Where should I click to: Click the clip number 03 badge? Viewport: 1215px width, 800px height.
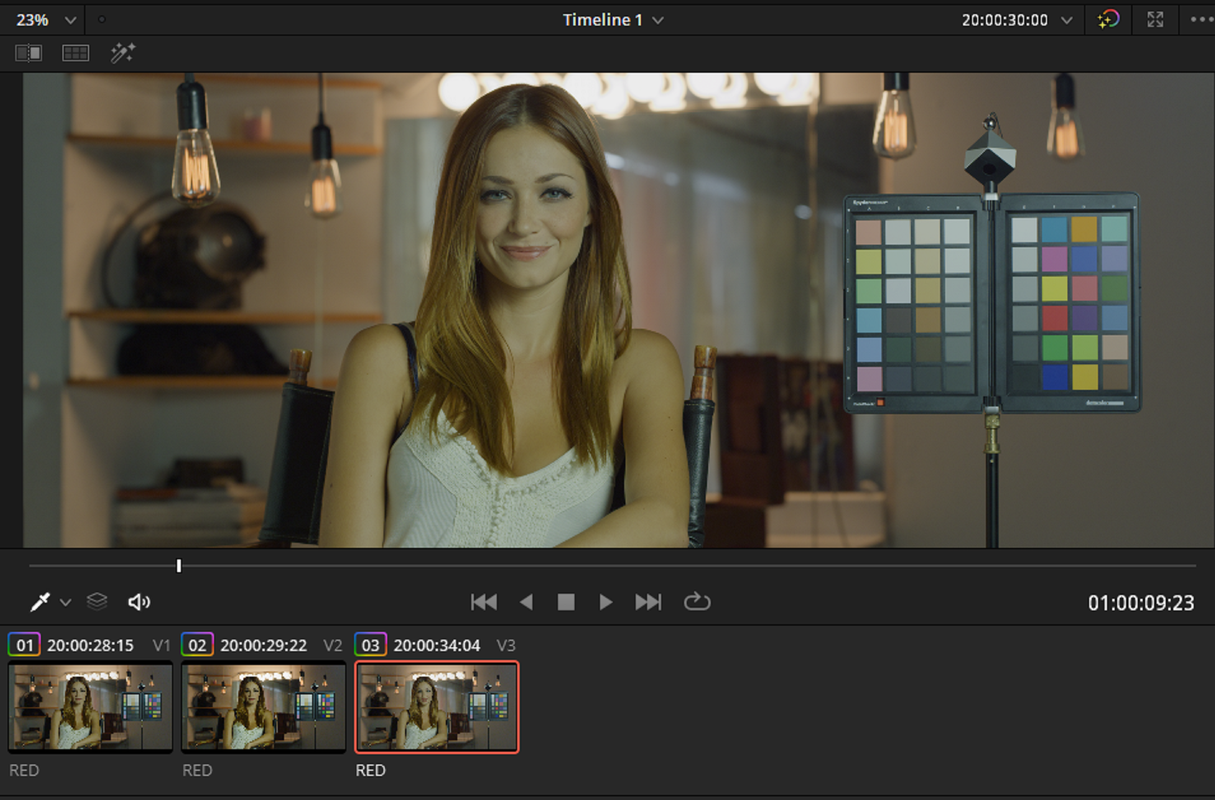370,645
